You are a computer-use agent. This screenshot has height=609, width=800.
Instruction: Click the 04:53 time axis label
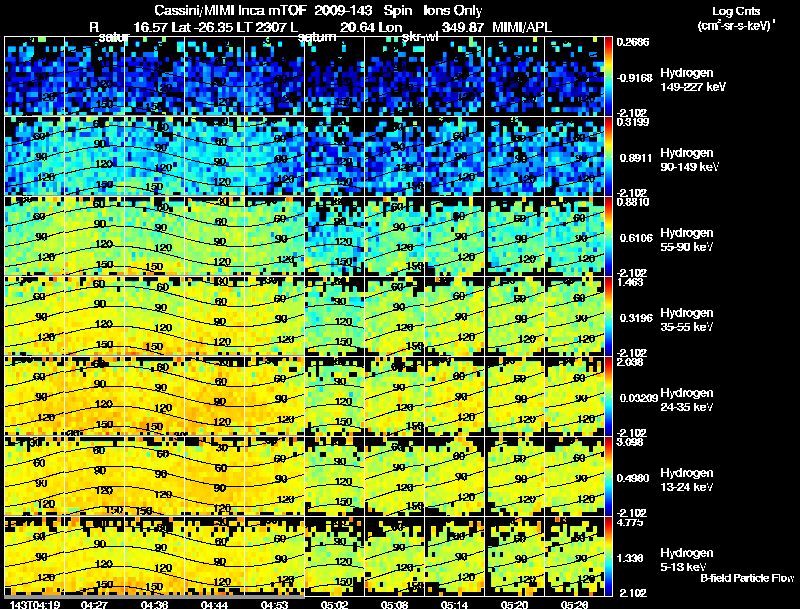click(274, 604)
